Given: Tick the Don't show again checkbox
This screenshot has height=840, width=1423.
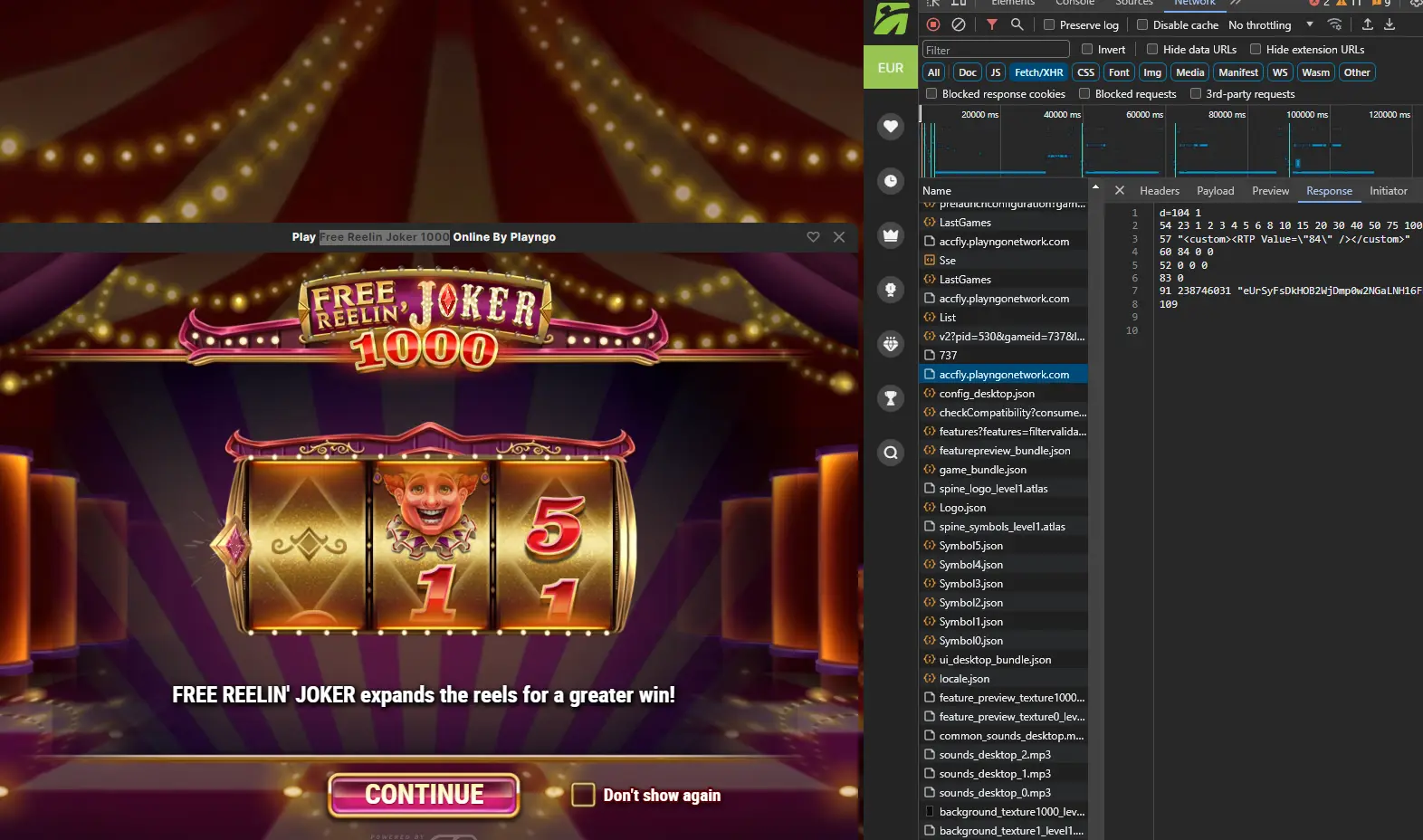Looking at the screenshot, I should click(x=584, y=795).
